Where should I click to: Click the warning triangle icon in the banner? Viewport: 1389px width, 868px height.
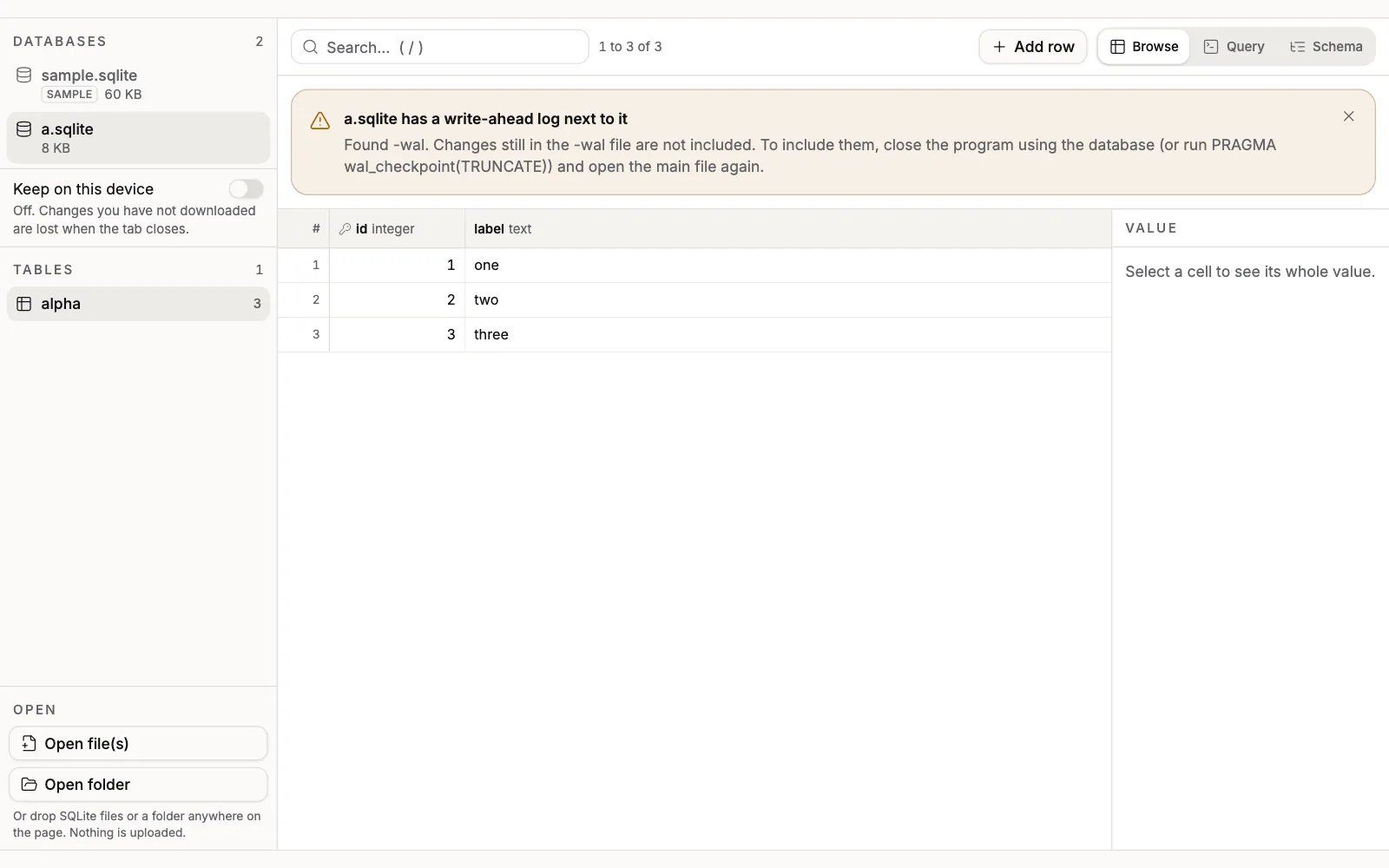[320, 121]
